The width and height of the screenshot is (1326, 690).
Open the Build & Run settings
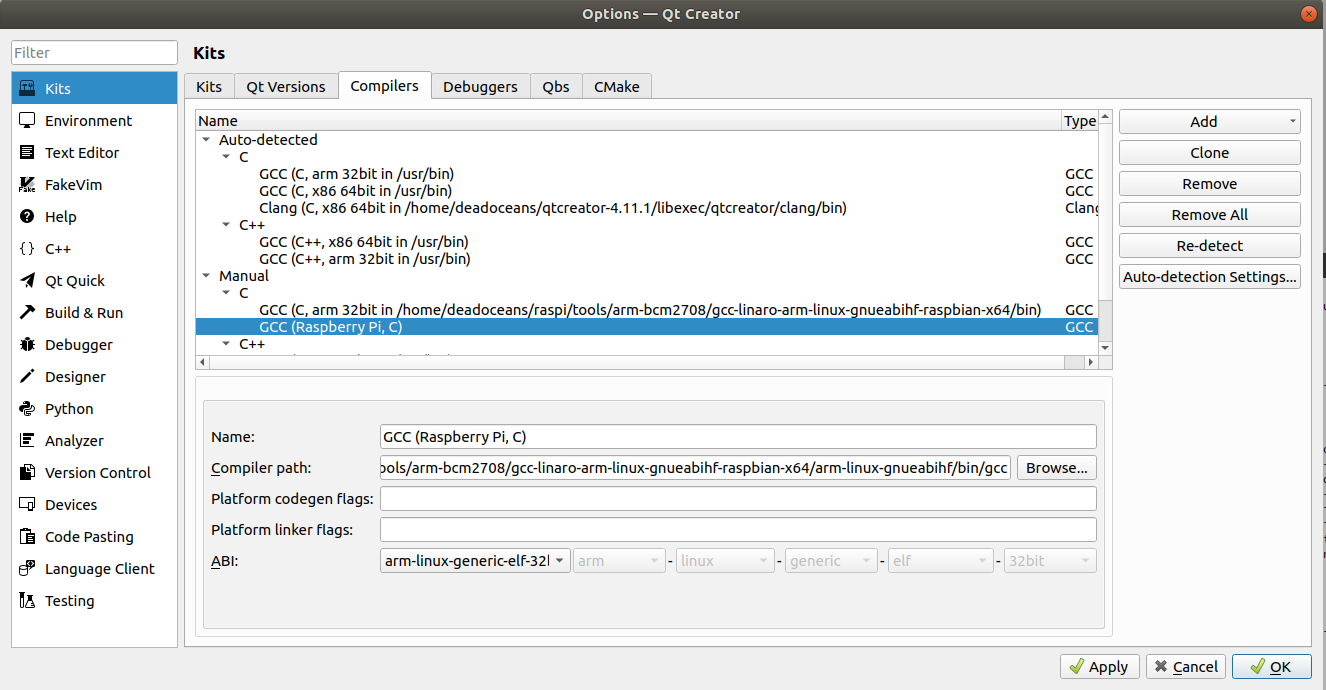pos(94,313)
